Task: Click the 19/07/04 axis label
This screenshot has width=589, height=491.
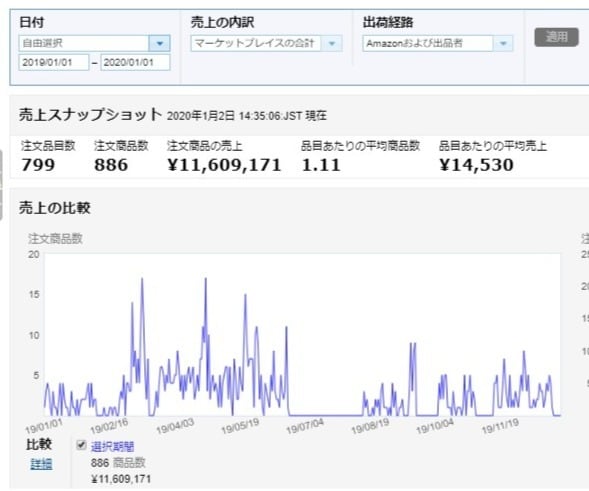Action: tap(305, 426)
